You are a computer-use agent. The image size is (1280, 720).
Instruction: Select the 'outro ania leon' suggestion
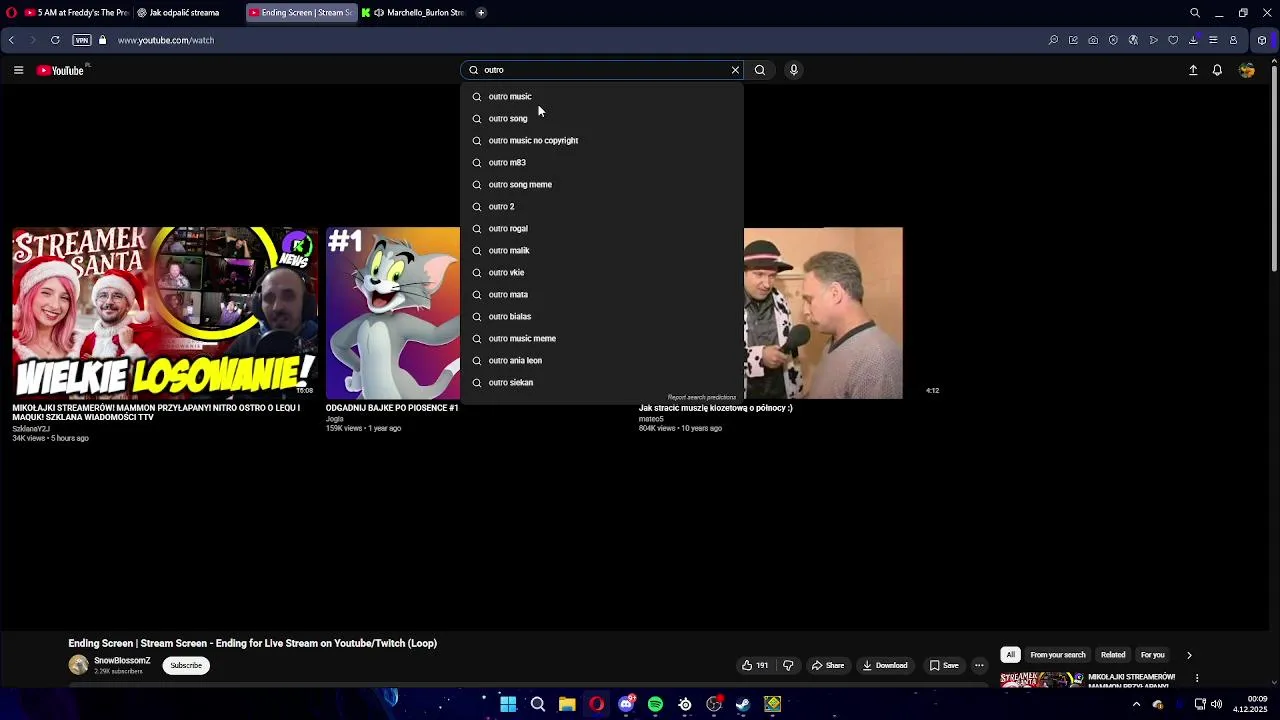click(602, 360)
